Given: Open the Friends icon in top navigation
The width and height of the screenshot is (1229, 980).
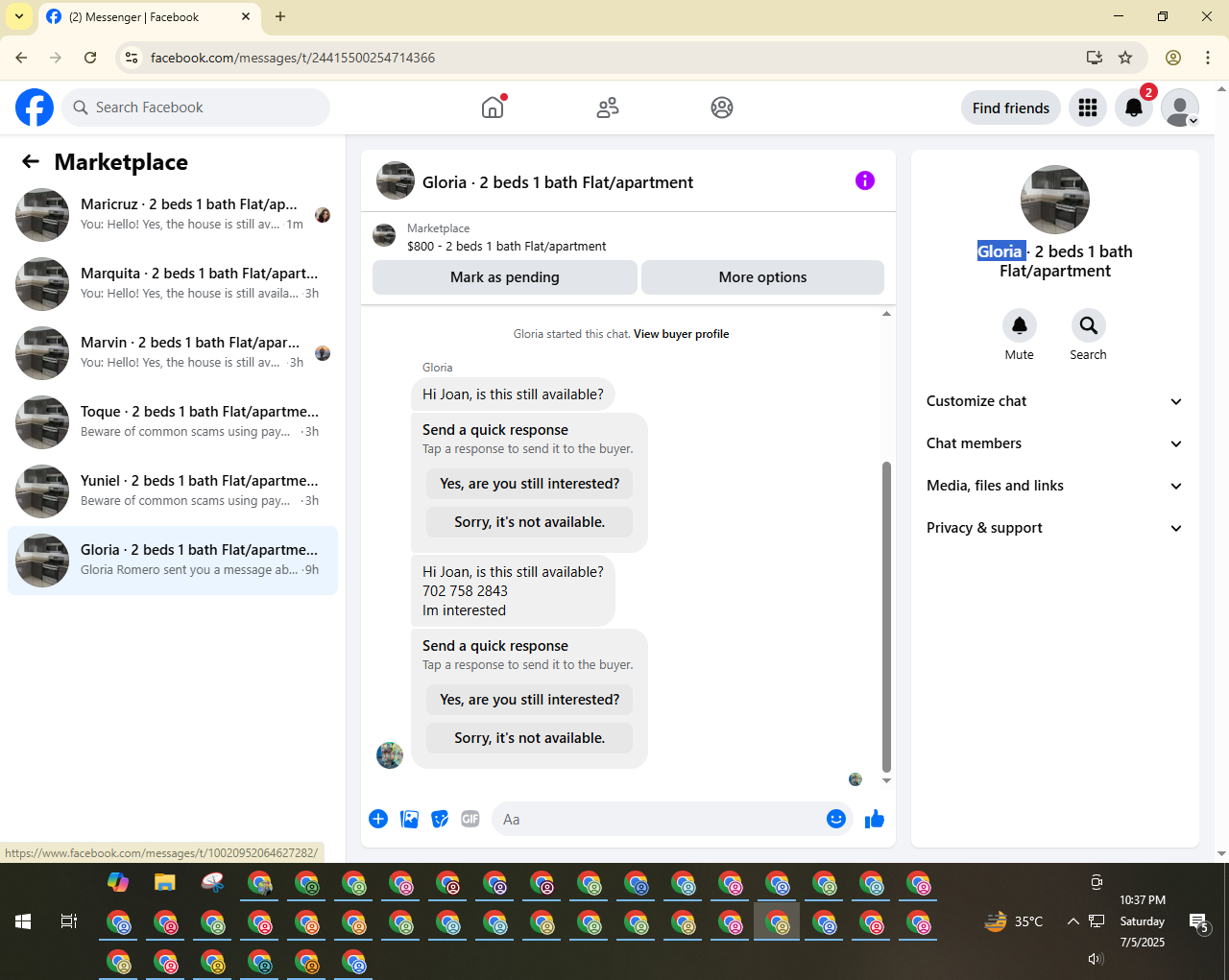Looking at the screenshot, I should pos(608,108).
